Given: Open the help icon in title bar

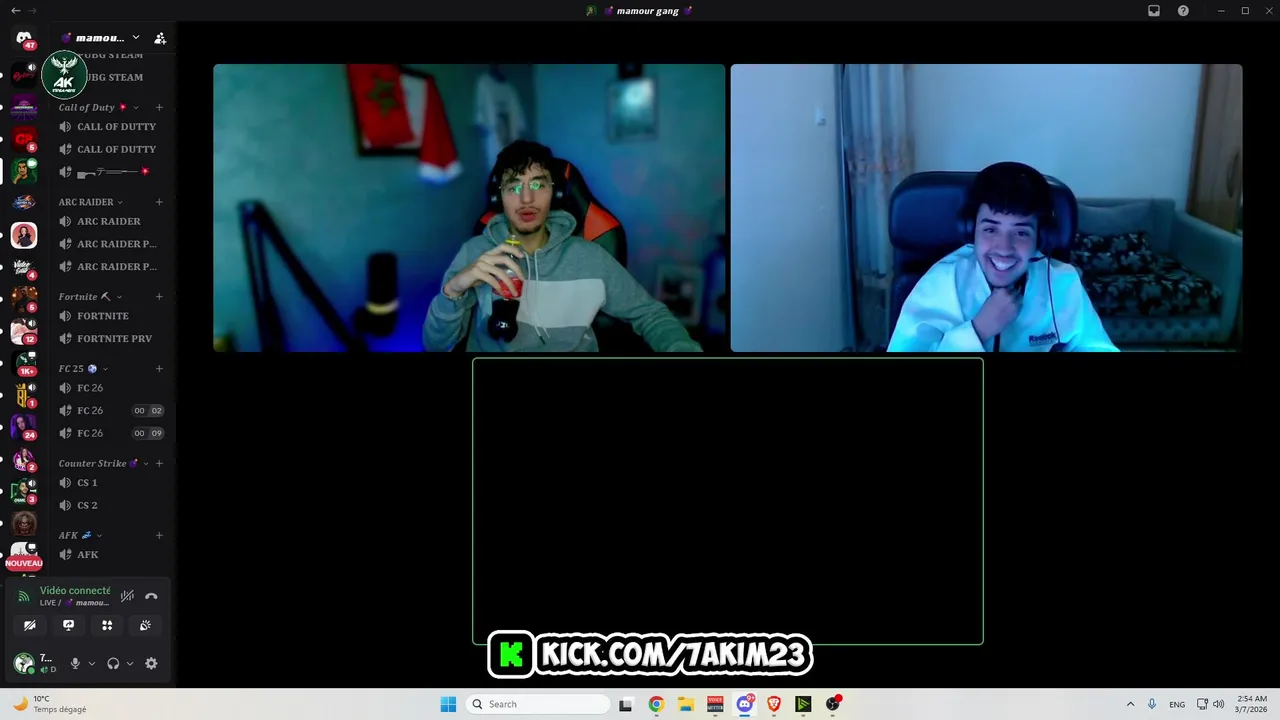Looking at the screenshot, I should point(1183,11).
